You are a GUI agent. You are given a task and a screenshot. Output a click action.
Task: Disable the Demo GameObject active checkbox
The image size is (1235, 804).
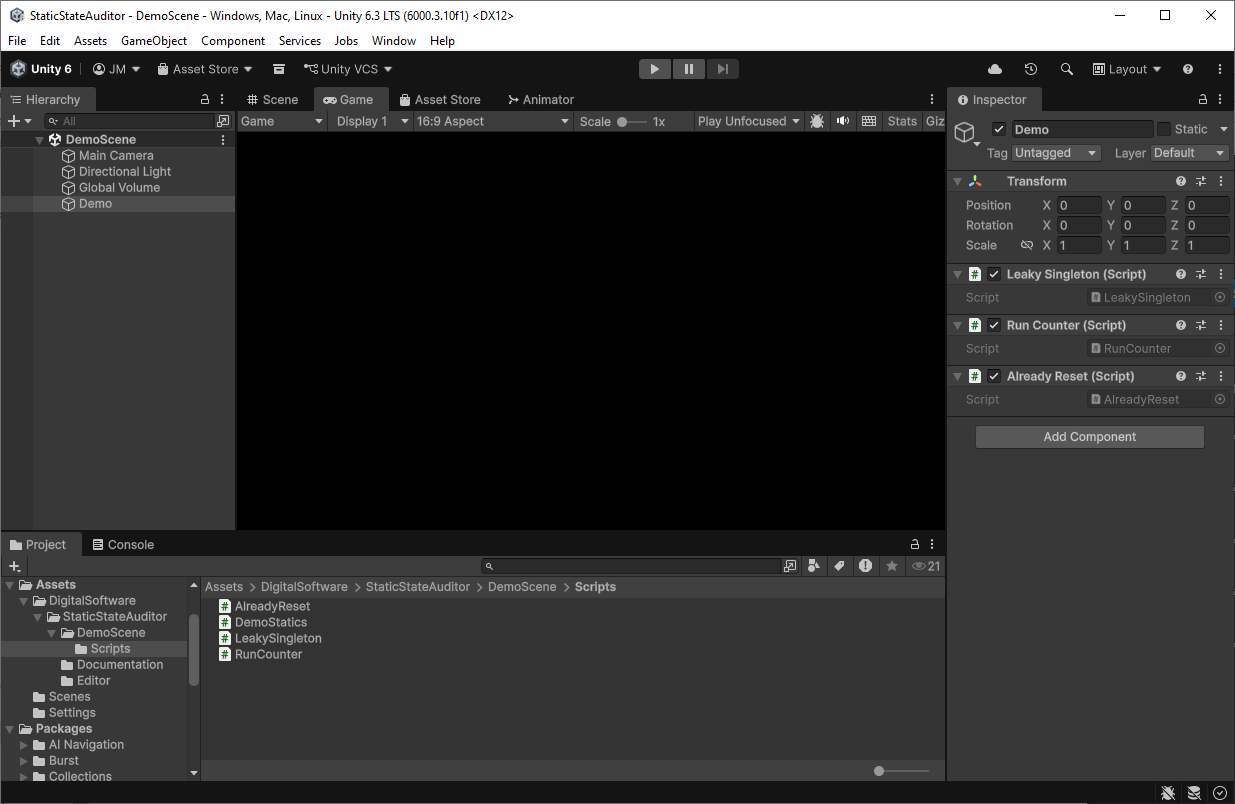(x=999, y=129)
